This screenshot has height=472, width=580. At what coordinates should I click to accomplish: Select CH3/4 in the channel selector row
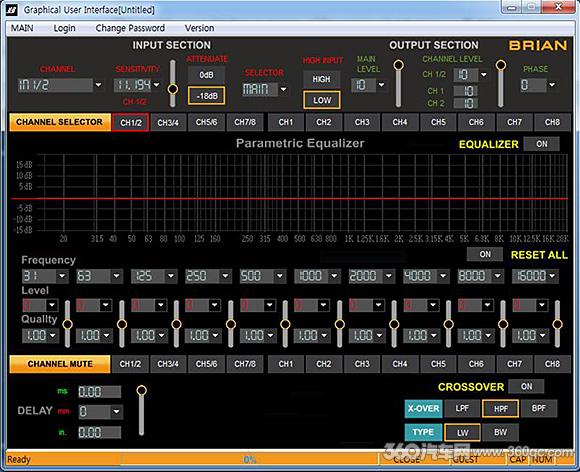pyautogui.click(x=168, y=122)
